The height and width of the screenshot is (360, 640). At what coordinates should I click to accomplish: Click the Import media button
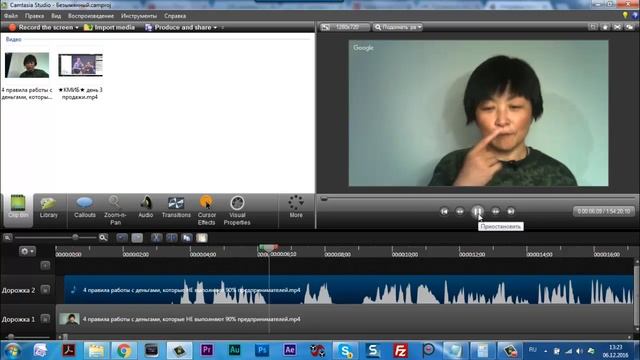109,27
